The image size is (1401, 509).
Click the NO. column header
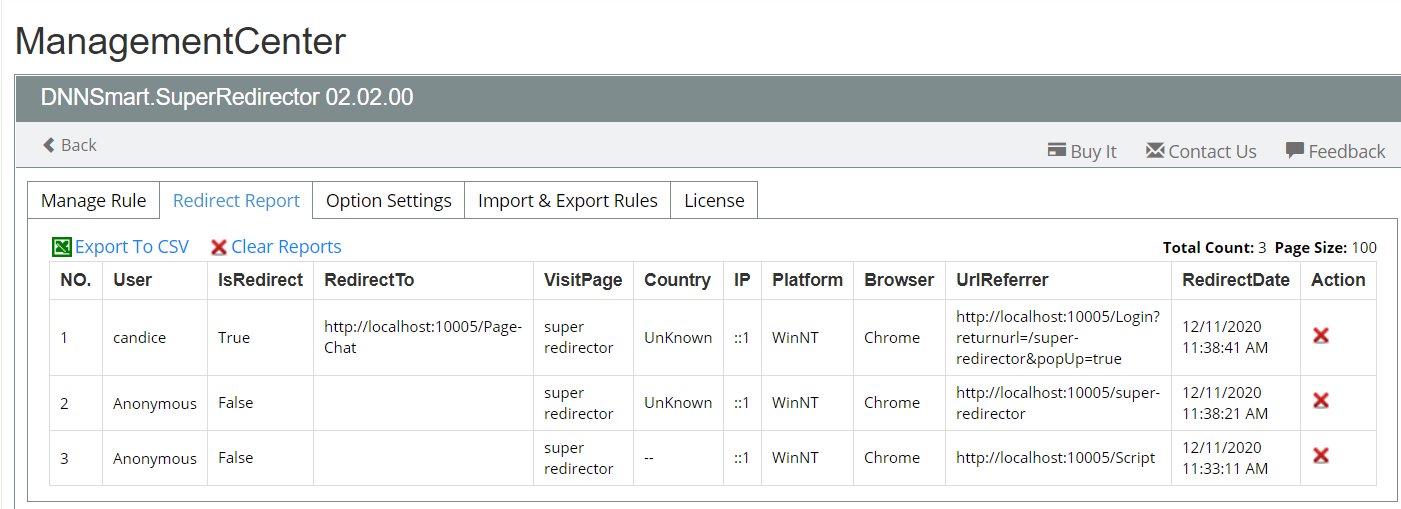(x=76, y=280)
